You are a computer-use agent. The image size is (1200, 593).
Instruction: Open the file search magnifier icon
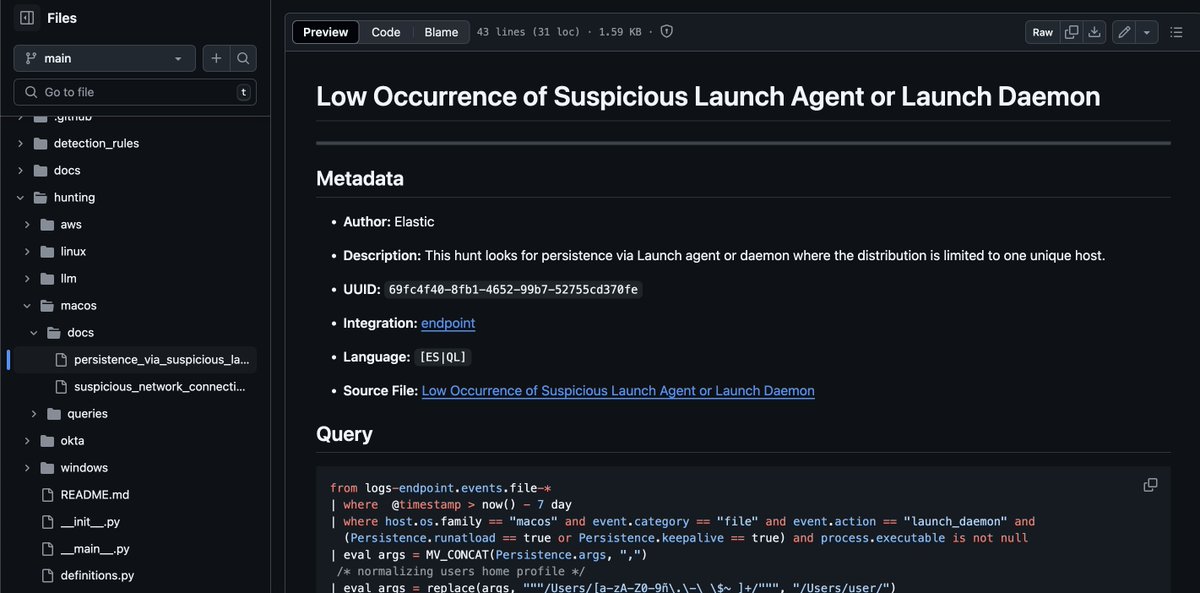(x=243, y=58)
